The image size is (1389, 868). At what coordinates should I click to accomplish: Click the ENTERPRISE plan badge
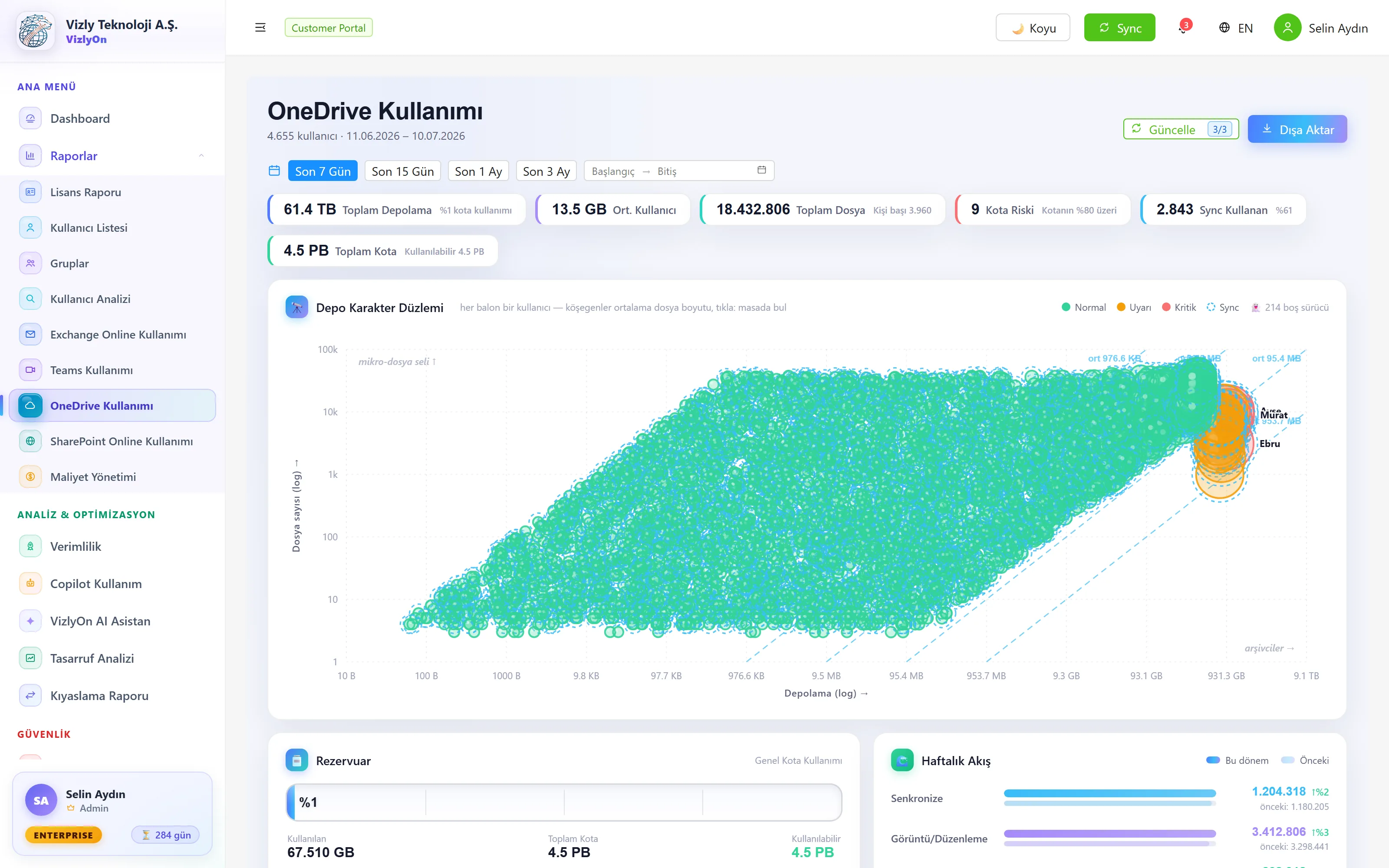[63, 835]
